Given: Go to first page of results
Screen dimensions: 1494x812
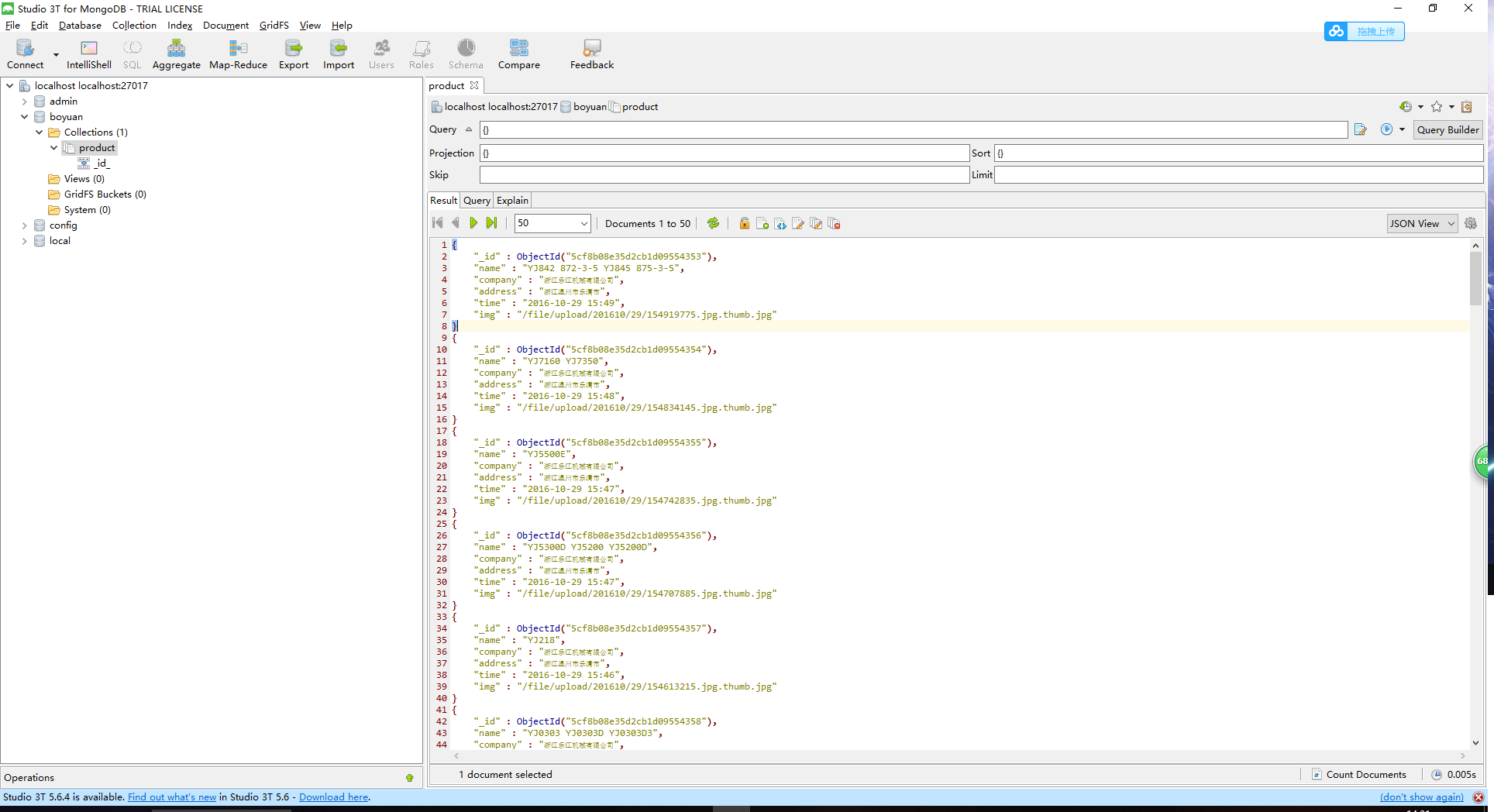Looking at the screenshot, I should tap(438, 223).
